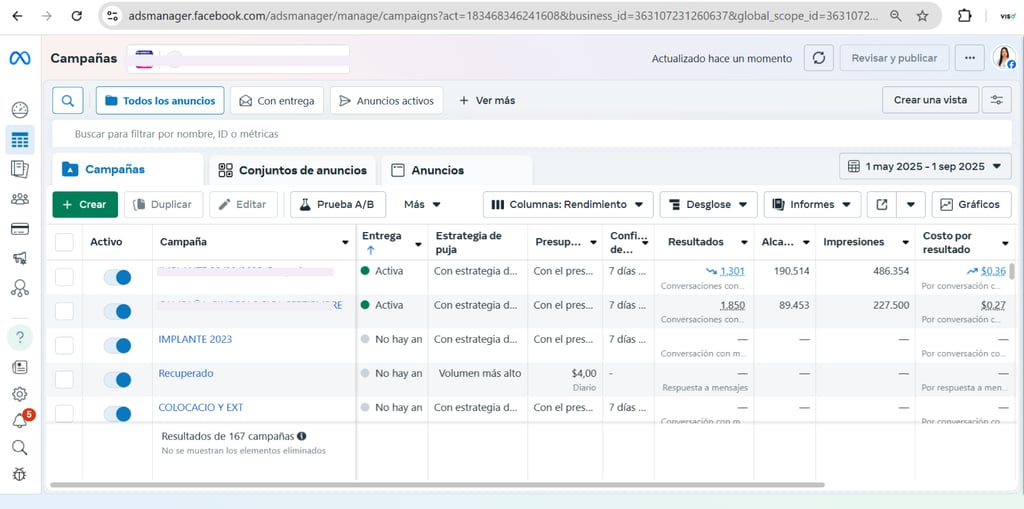The height and width of the screenshot is (509, 1024).
Task: Open the Informes dropdown
Action: [x=812, y=205]
